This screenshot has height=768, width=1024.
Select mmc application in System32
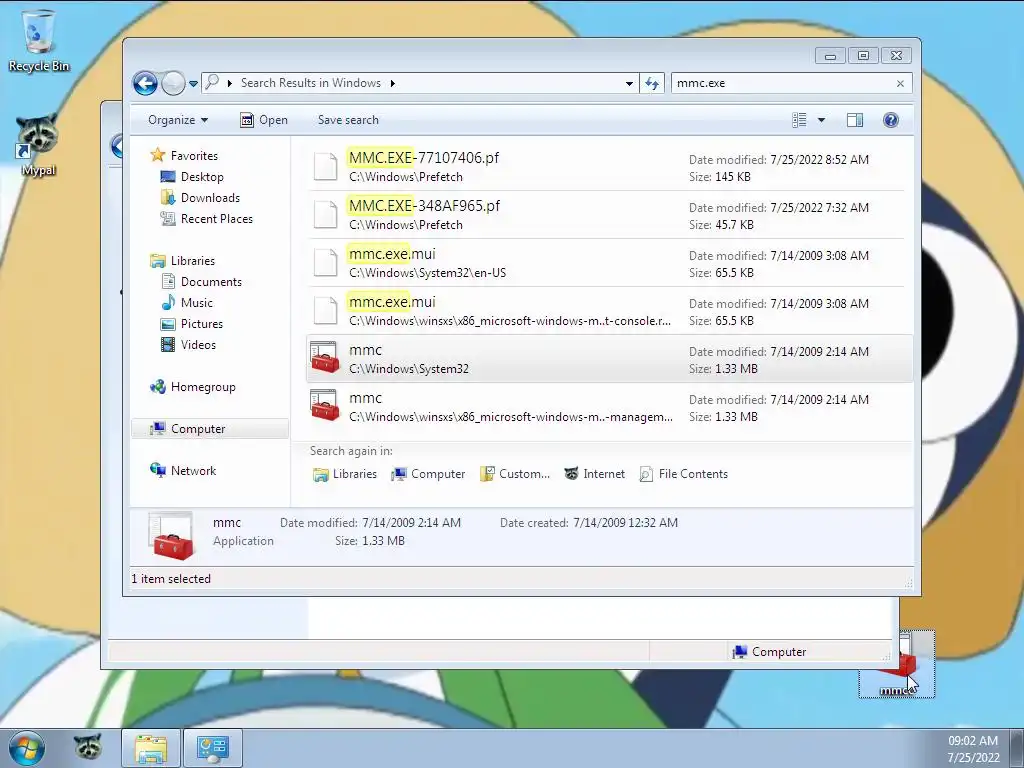[607, 359]
